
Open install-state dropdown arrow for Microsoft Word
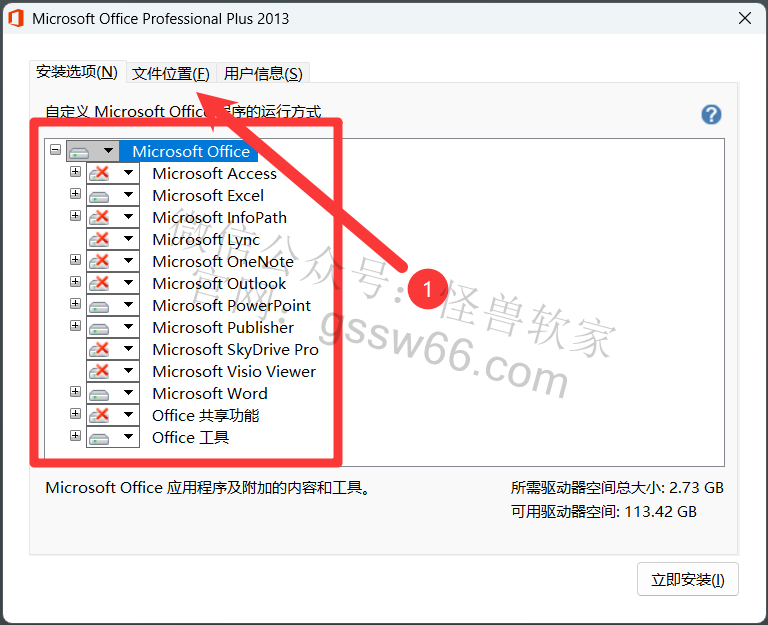tap(128, 392)
